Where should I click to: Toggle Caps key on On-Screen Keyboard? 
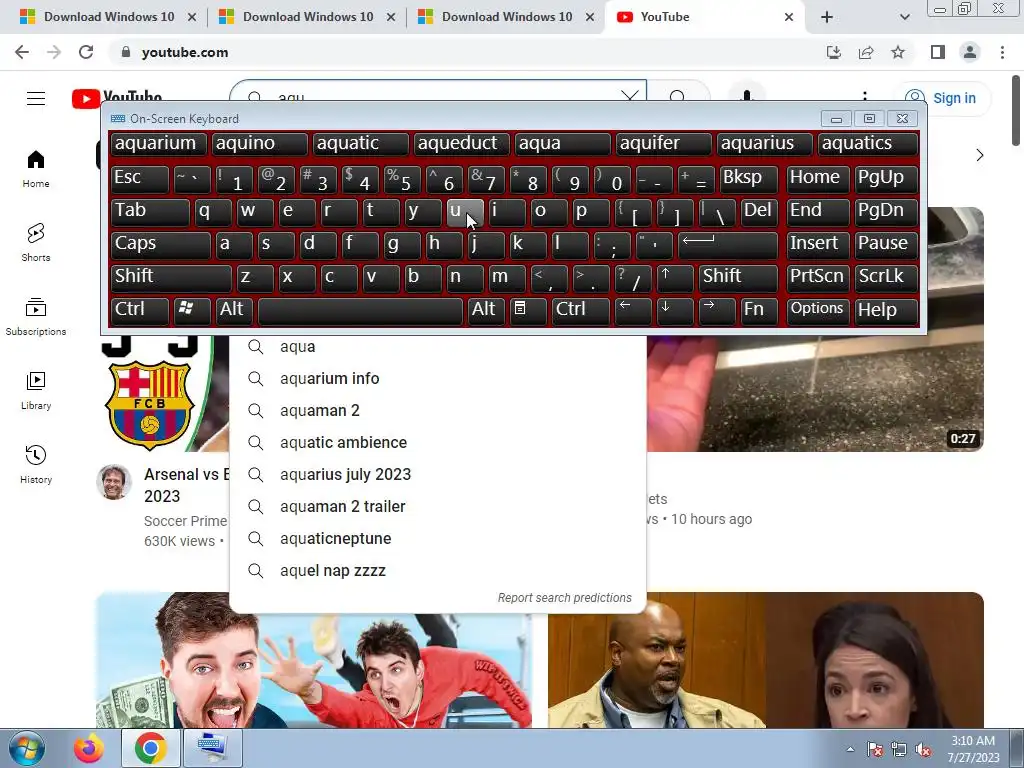160,244
